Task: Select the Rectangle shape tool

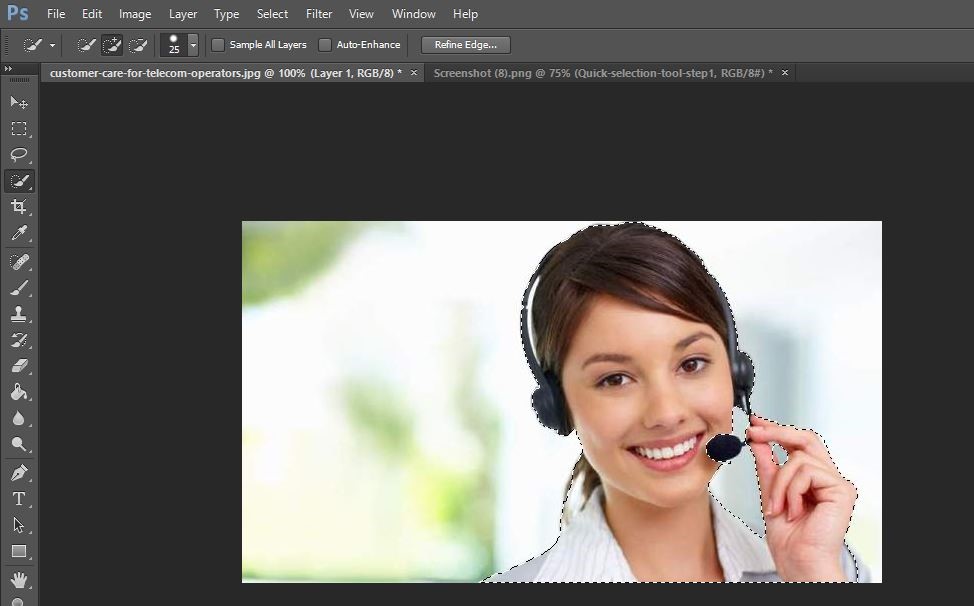Action: click(x=19, y=551)
